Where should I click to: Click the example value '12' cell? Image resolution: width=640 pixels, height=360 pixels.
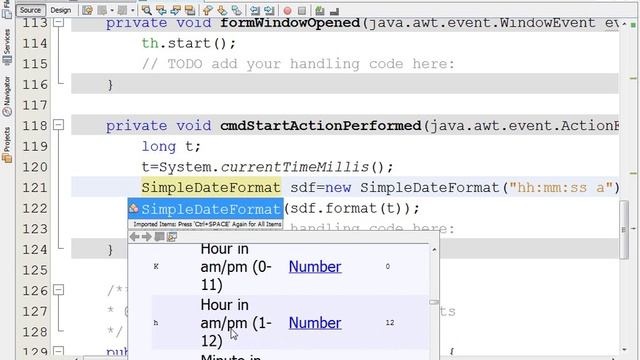[390, 322]
